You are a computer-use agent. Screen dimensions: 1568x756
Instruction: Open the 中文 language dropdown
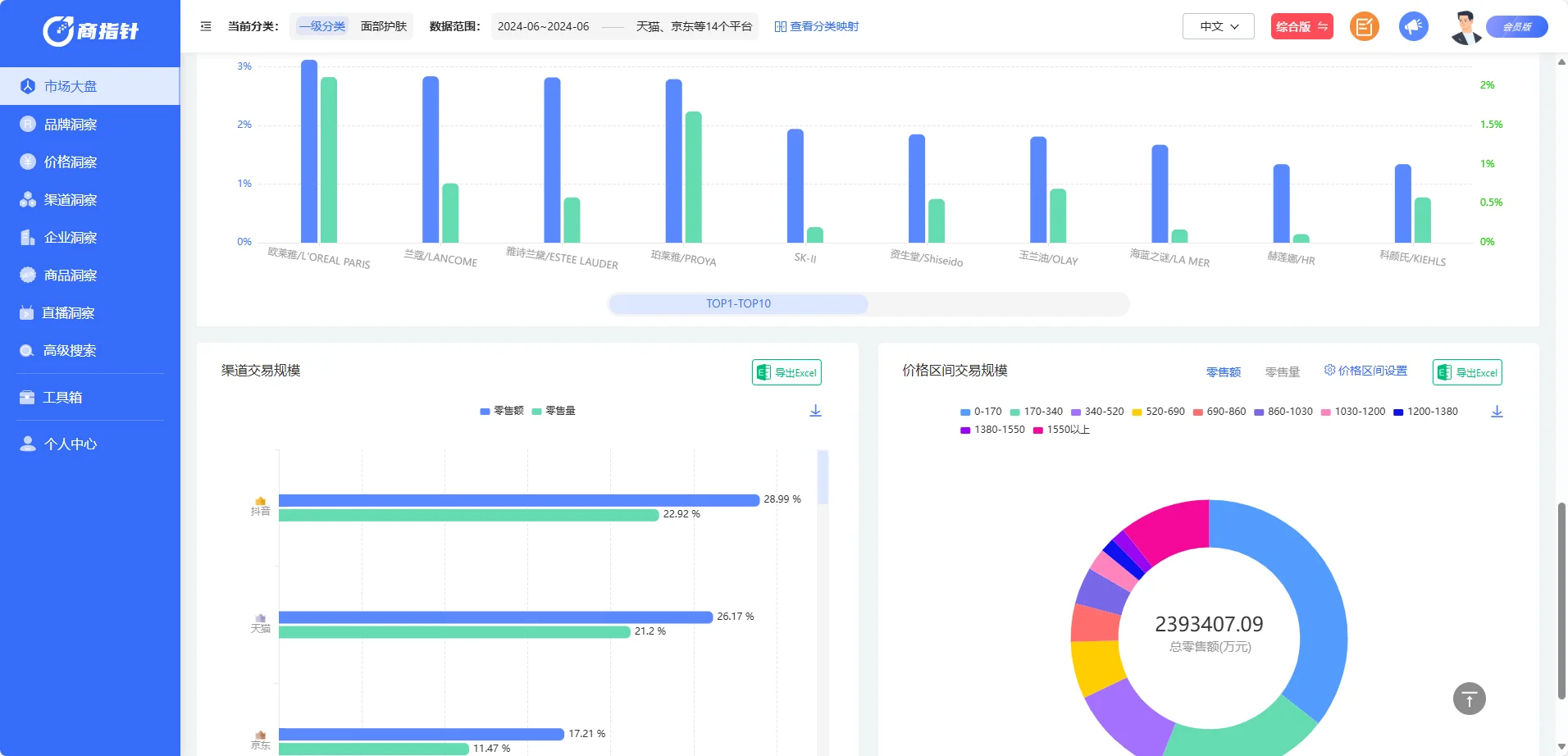(x=1219, y=26)
